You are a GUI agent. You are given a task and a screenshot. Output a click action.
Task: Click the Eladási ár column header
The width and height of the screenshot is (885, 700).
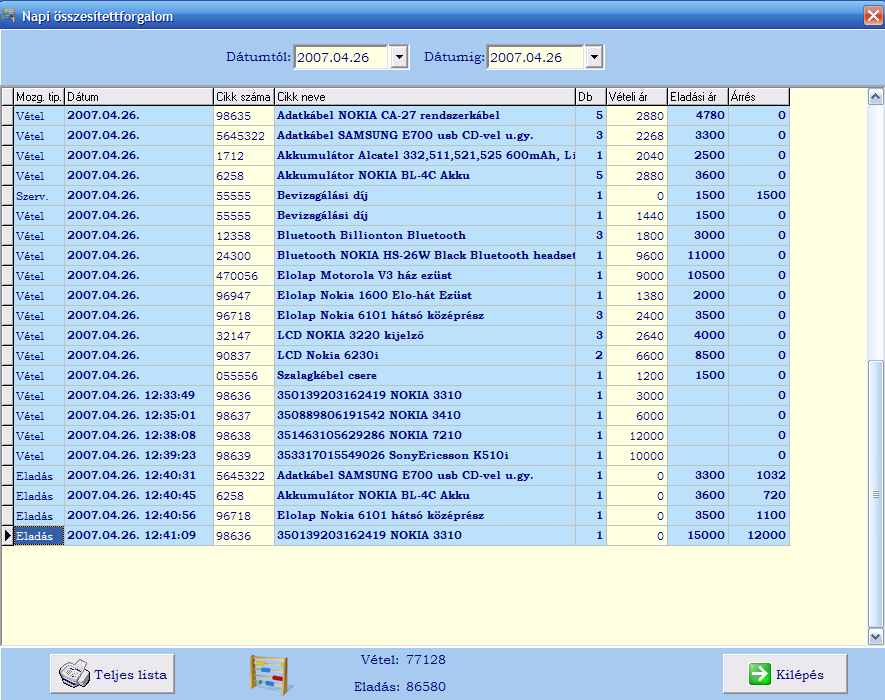698,97
